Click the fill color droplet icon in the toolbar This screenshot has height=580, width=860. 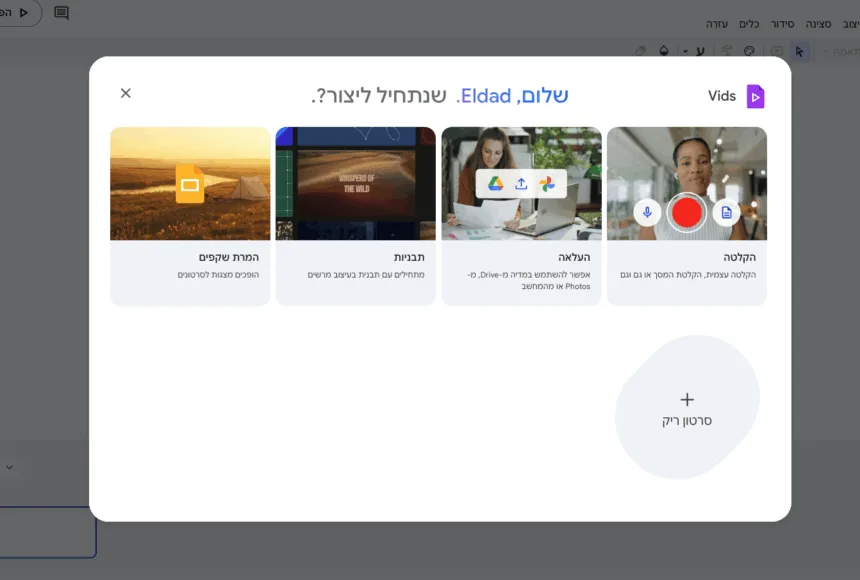click(x=664, y=51)
